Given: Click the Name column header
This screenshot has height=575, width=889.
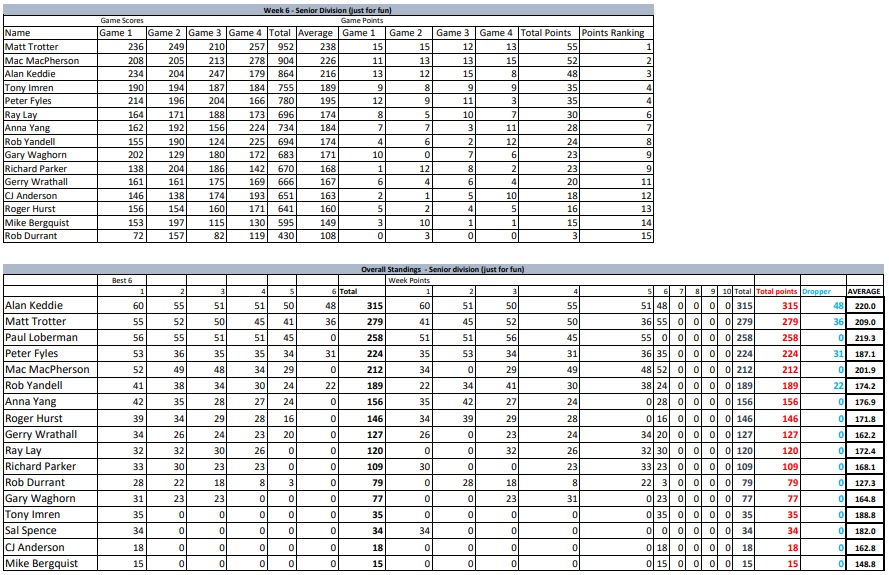Looking at the screenshot, I should [x=18, y=33].
